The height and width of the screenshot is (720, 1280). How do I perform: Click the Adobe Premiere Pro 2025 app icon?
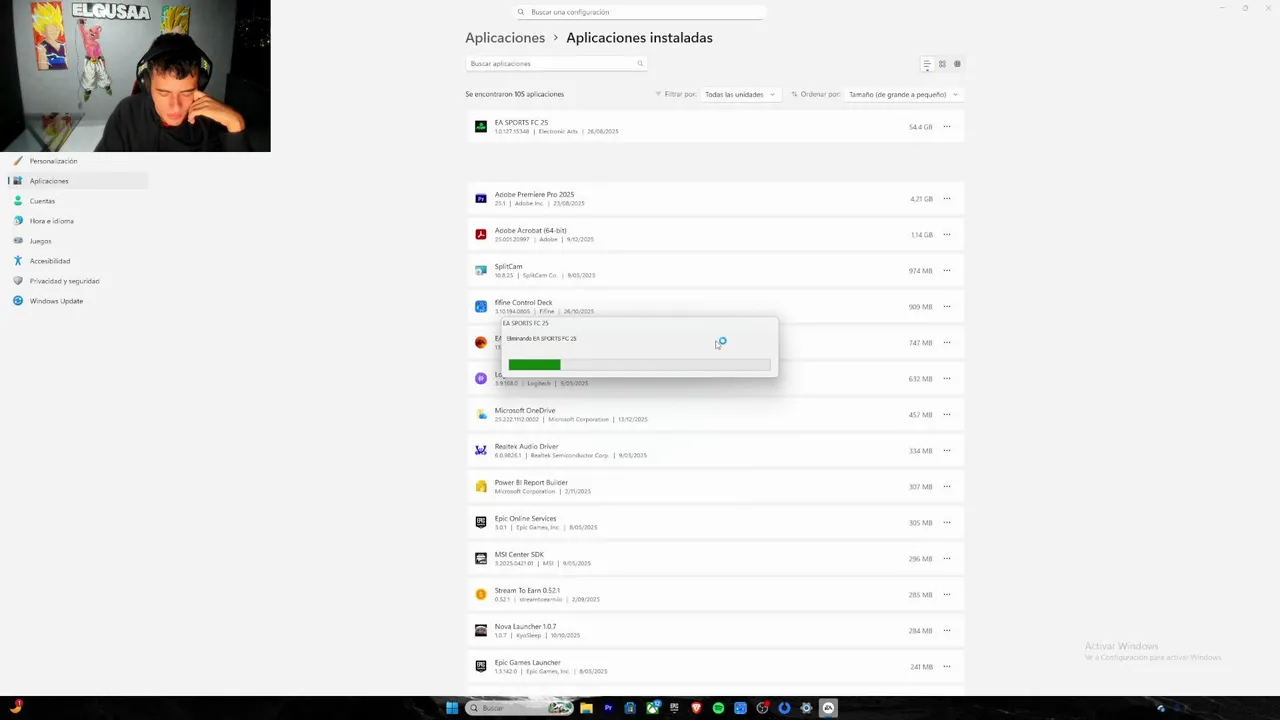(x=481, y=199)
